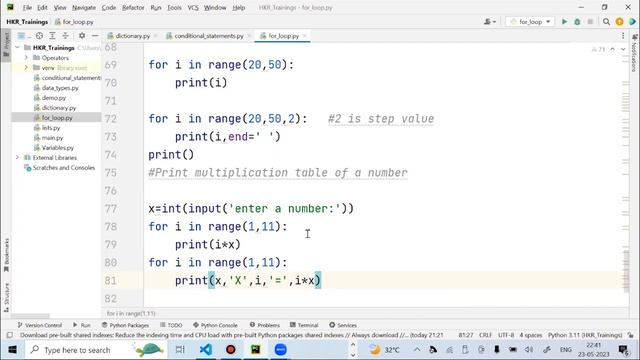Click the warnings count inspection indicator
This screenshot has width=640, height=360.
point(598,49)
